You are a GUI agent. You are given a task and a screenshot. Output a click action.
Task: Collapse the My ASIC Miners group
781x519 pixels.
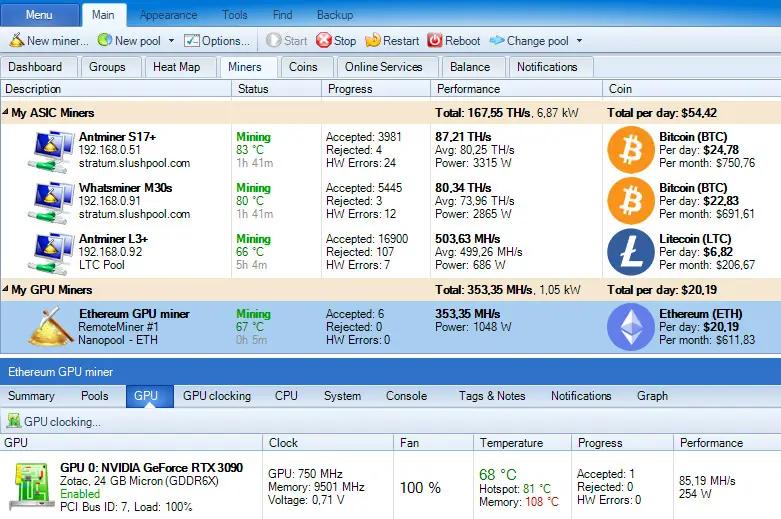tap(6, 113)
